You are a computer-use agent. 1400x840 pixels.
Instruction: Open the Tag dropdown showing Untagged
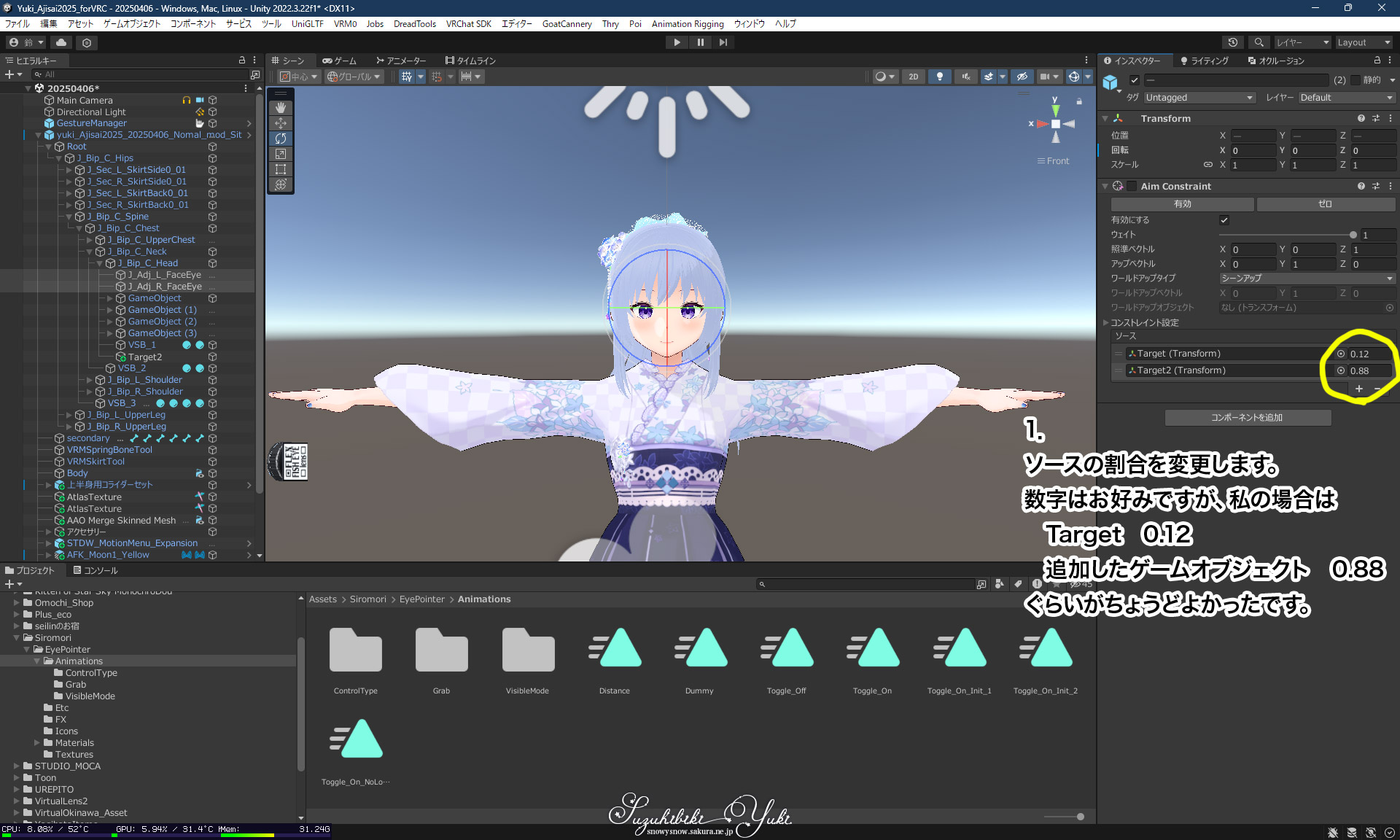coord(1199,98)
